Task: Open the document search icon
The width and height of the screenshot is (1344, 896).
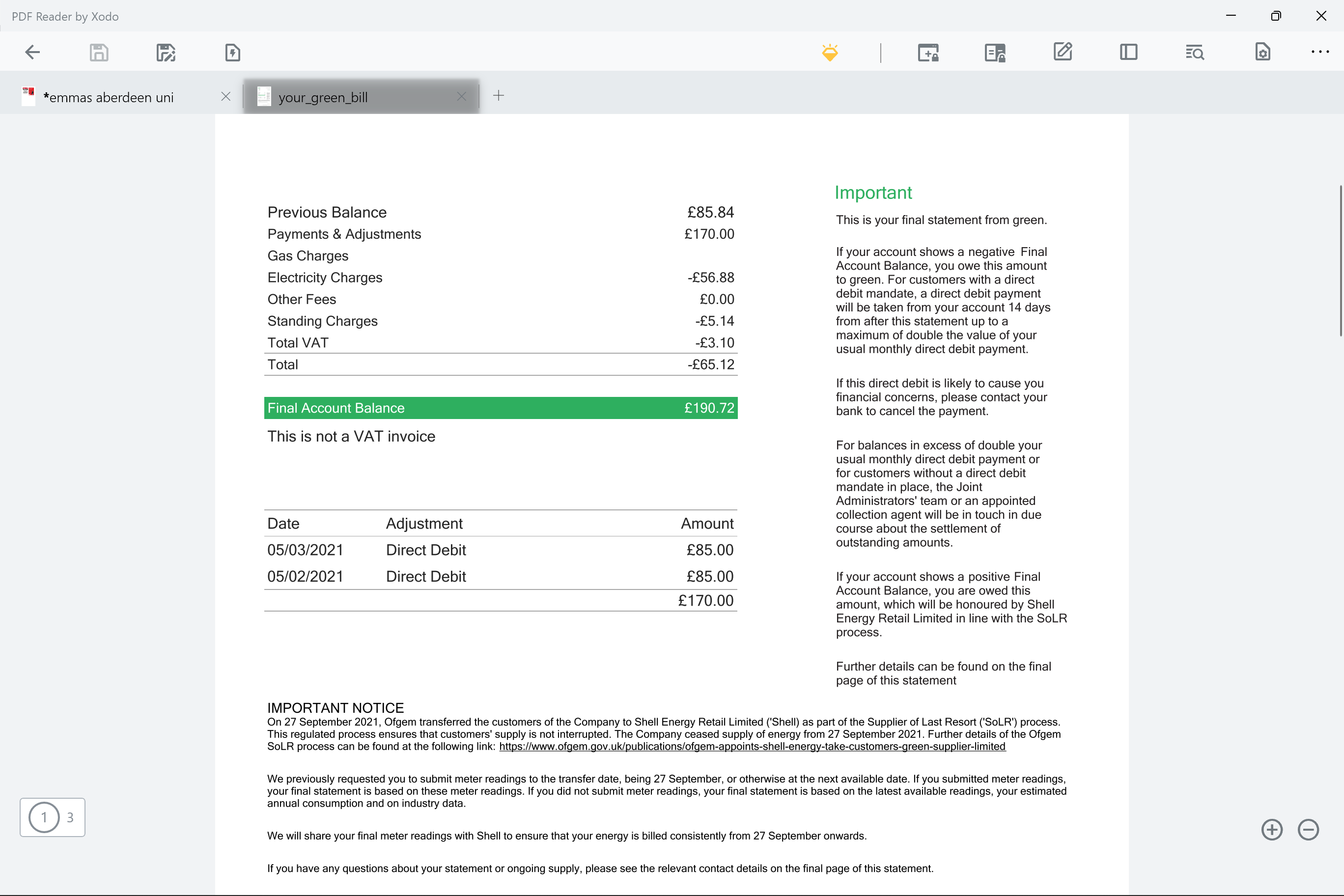Action: 1195,53
